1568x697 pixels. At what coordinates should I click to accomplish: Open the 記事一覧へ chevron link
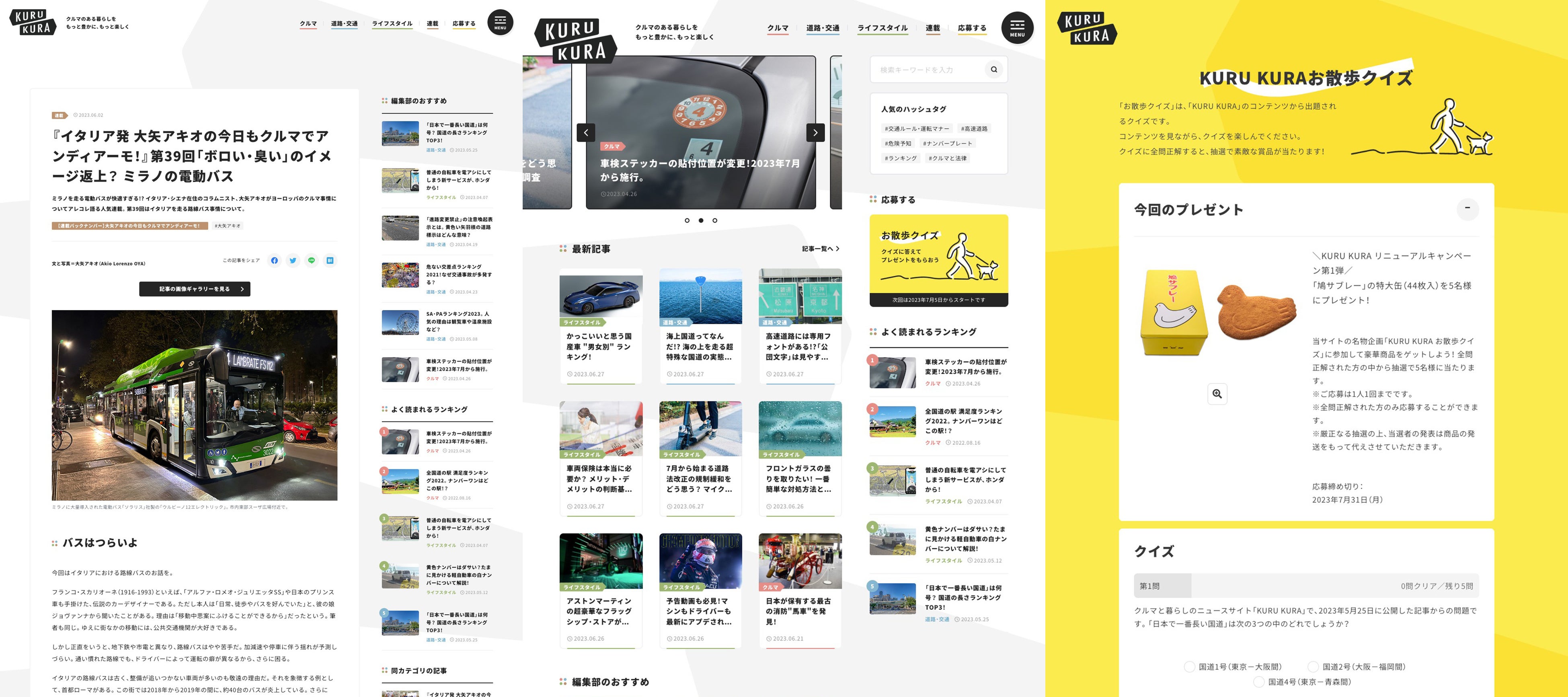point(820,249)
